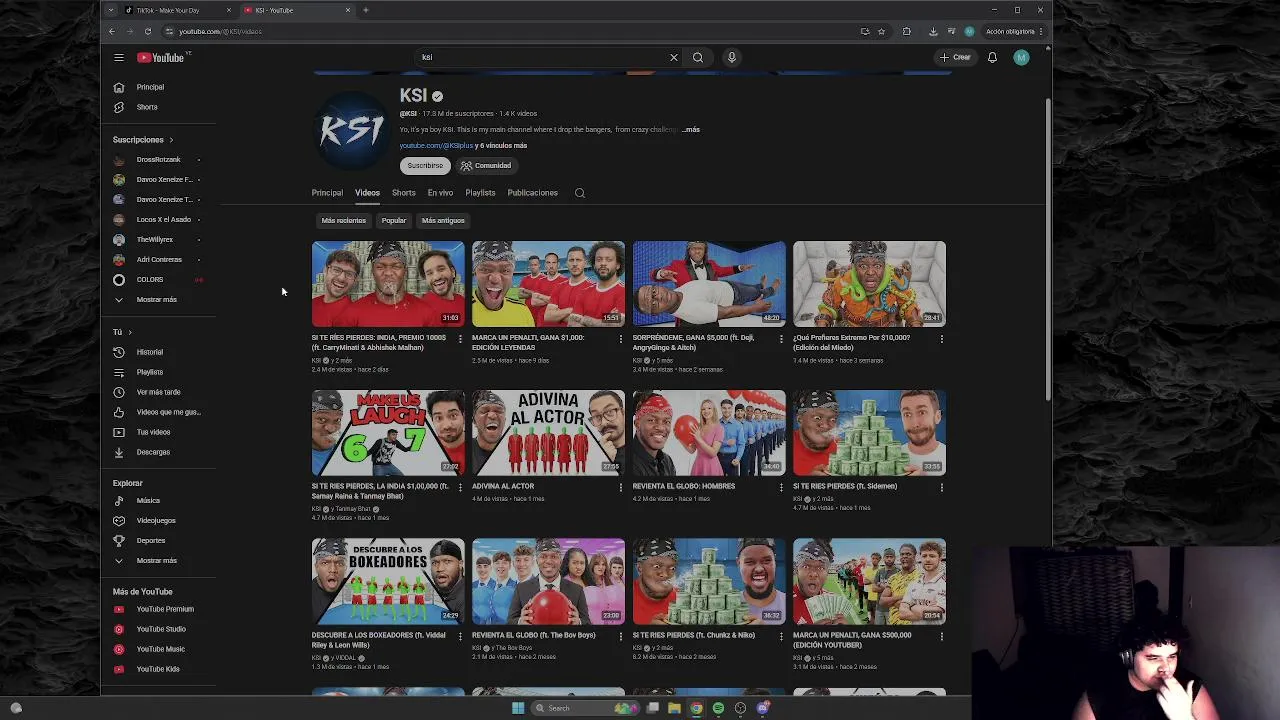Viewport: 1280px width, 720px height.
Task: Switch to the channel Shorts tab
Action: tap(403, 193)
